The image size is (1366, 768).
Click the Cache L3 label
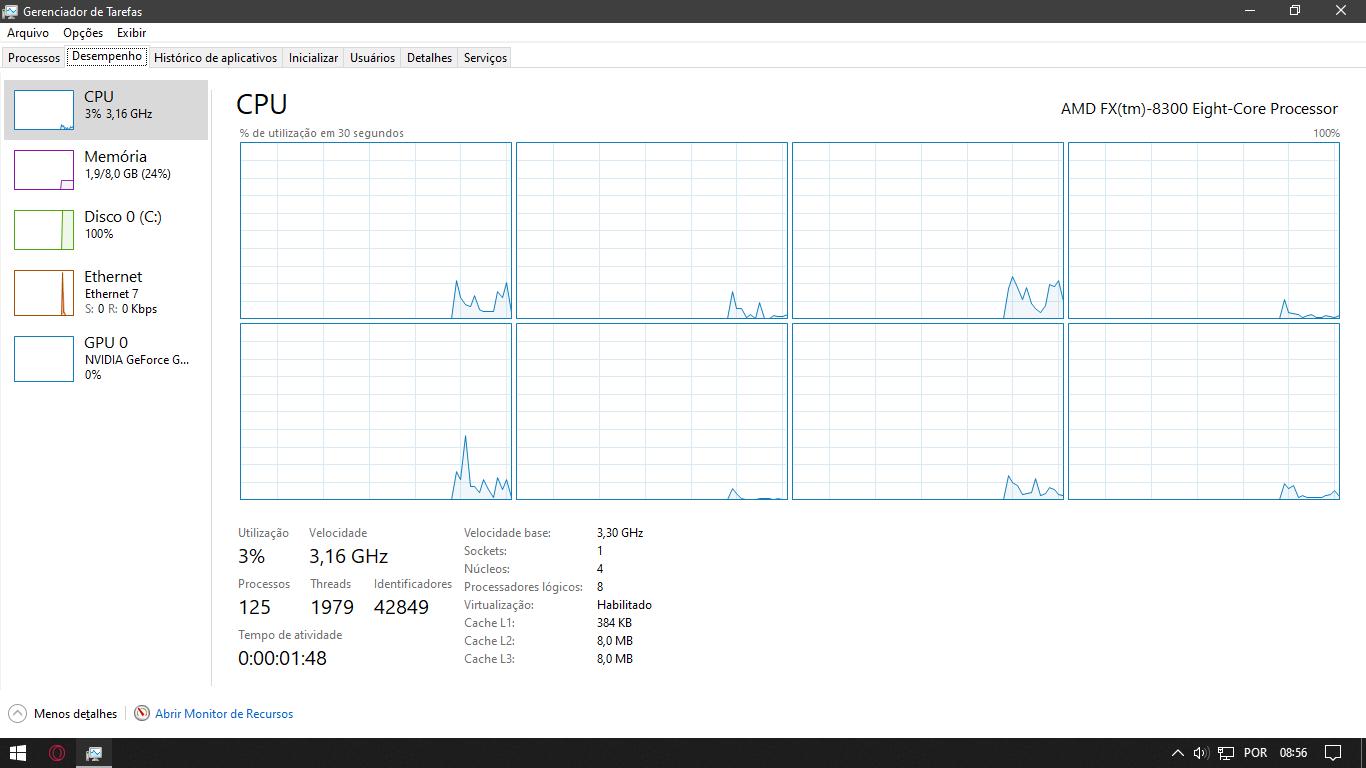(489, 659)
